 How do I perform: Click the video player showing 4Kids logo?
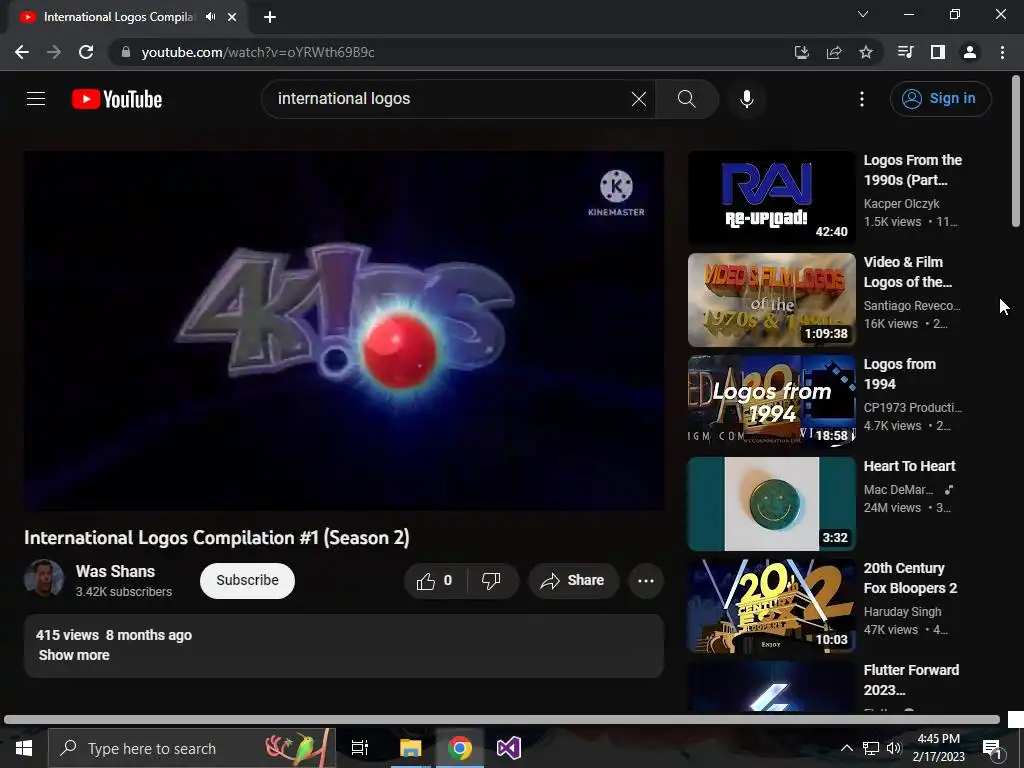click(344, 330)
